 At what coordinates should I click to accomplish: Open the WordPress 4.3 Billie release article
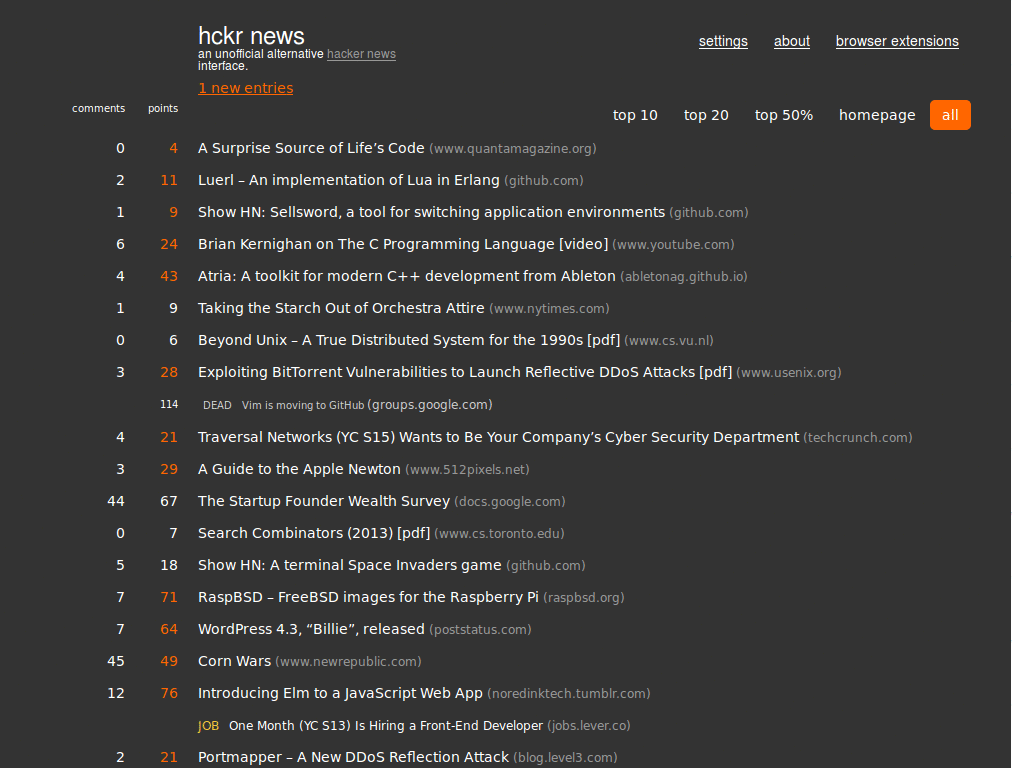(x=308, y=629)
